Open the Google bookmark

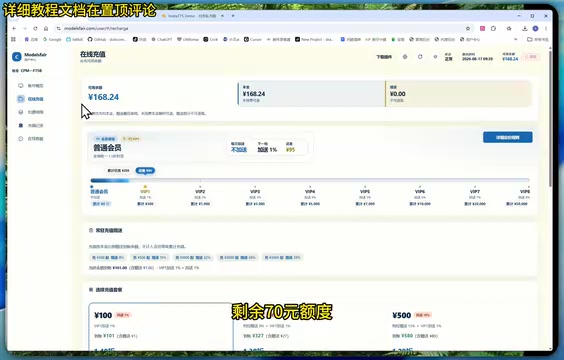click(52, 39)
